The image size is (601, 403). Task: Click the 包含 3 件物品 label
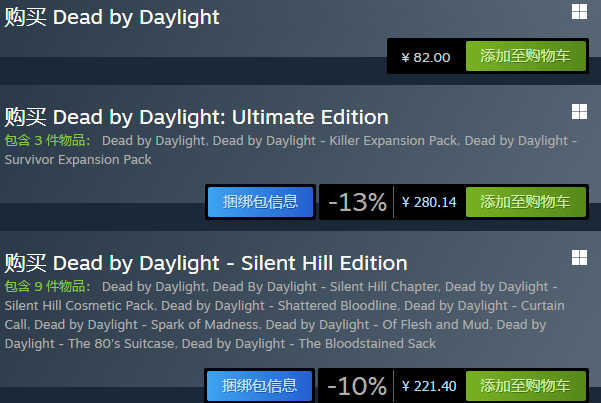[x=47, y=141]
